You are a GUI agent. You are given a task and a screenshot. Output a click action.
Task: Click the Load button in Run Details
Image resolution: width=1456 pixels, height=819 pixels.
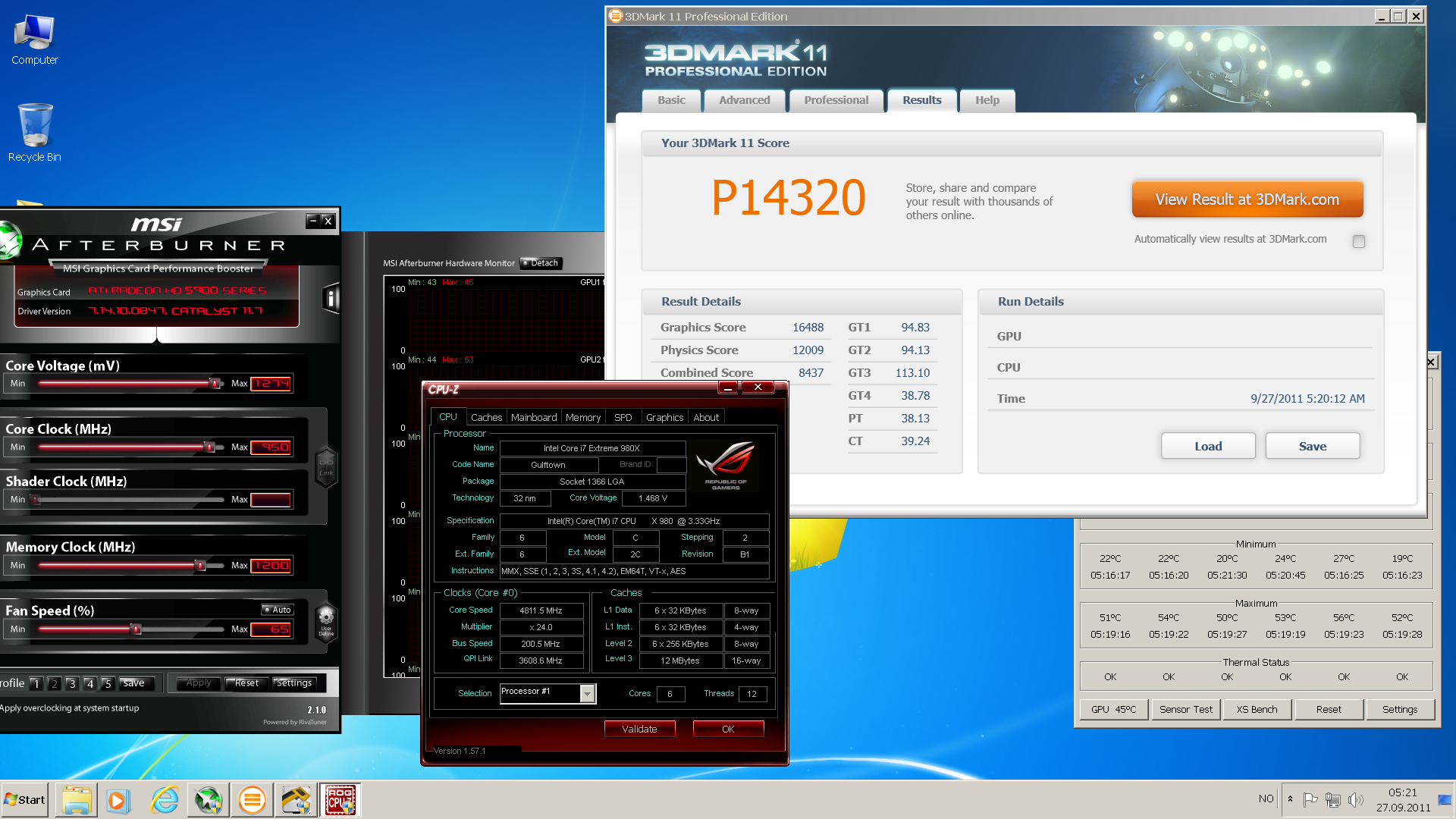click(x=1208, y=446)
